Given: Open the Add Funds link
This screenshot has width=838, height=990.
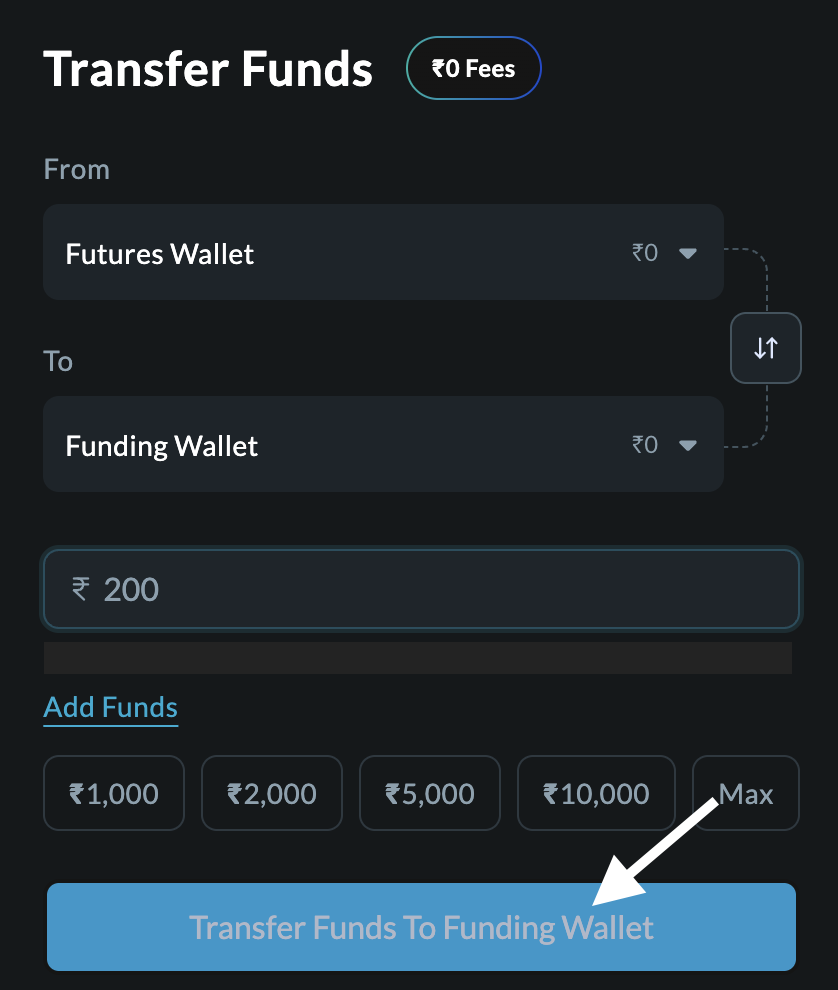Looking at the screenshot, I should coord(111,708).
